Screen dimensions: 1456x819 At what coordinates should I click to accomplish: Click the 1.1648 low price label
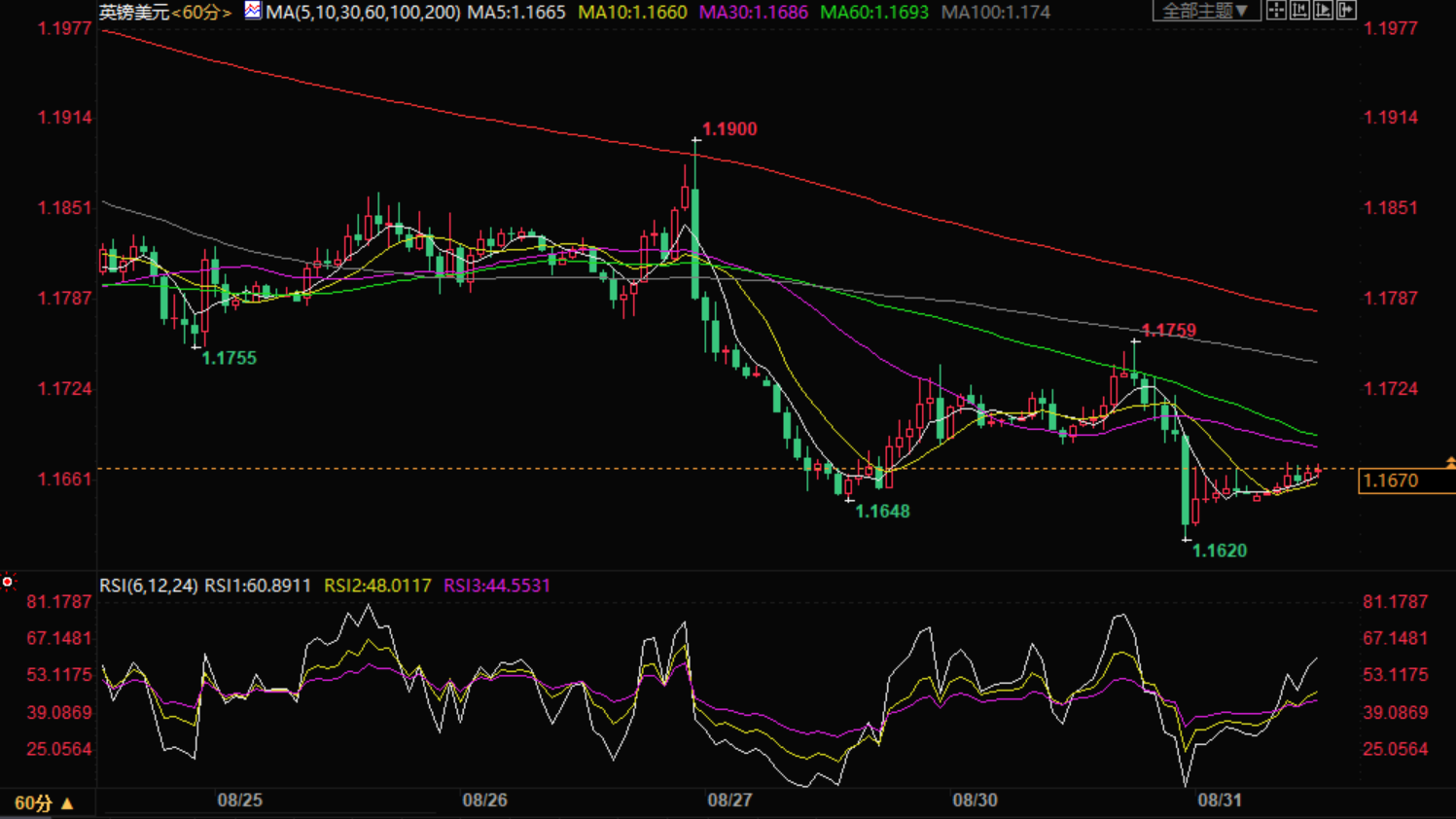click(x=883, y=512)
